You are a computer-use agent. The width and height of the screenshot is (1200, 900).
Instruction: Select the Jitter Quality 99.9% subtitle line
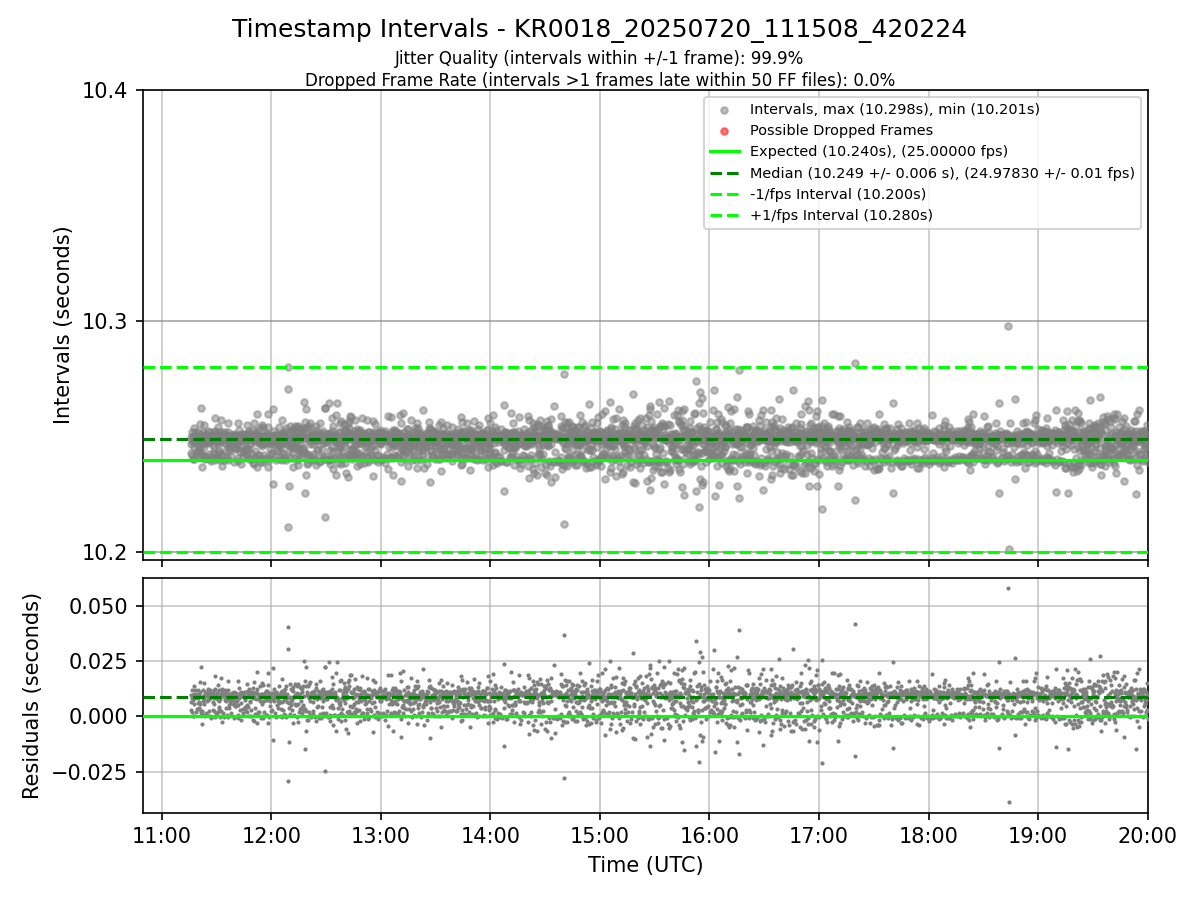(599, 58)
